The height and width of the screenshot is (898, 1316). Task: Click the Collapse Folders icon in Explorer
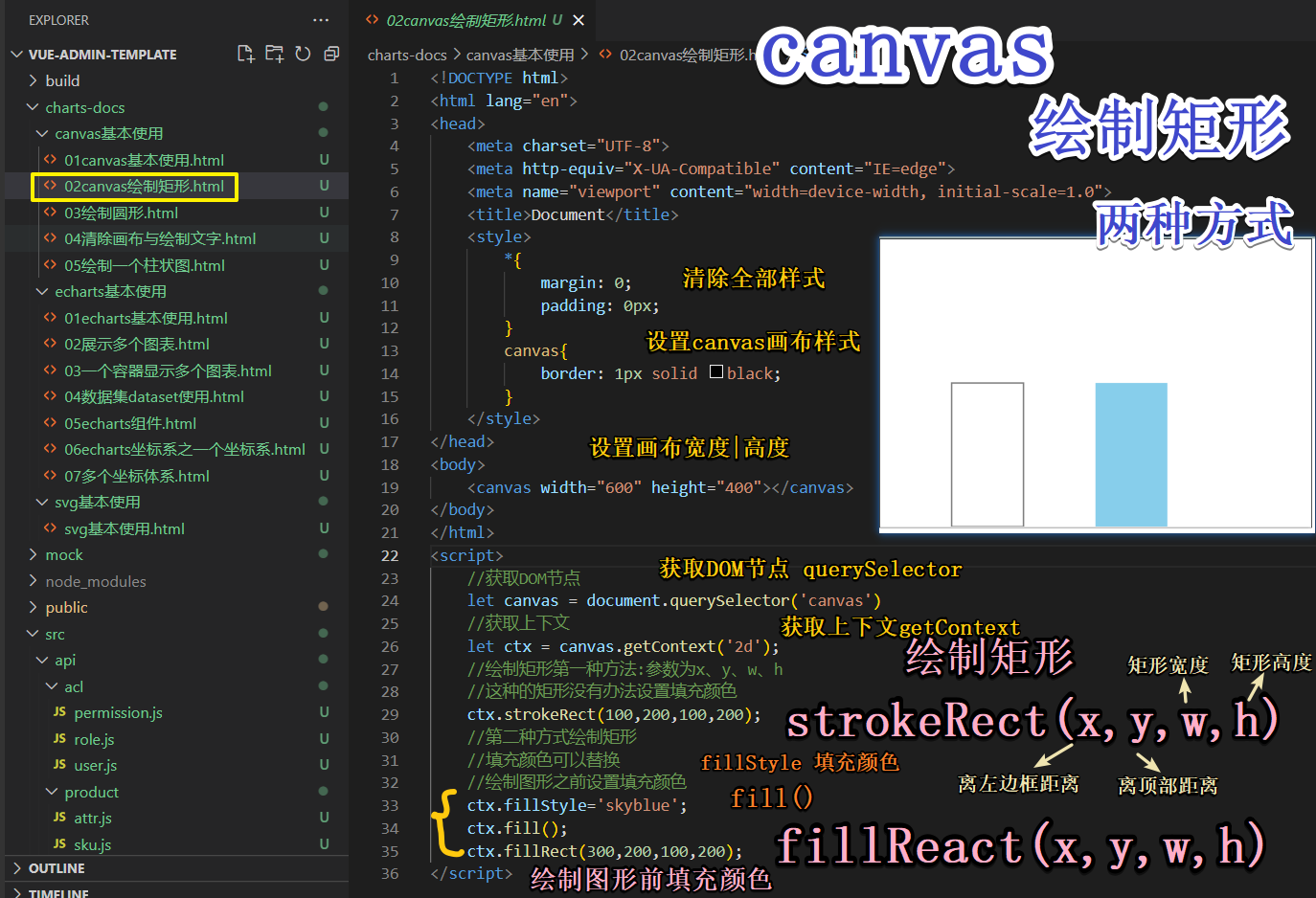tap(331, 55)
